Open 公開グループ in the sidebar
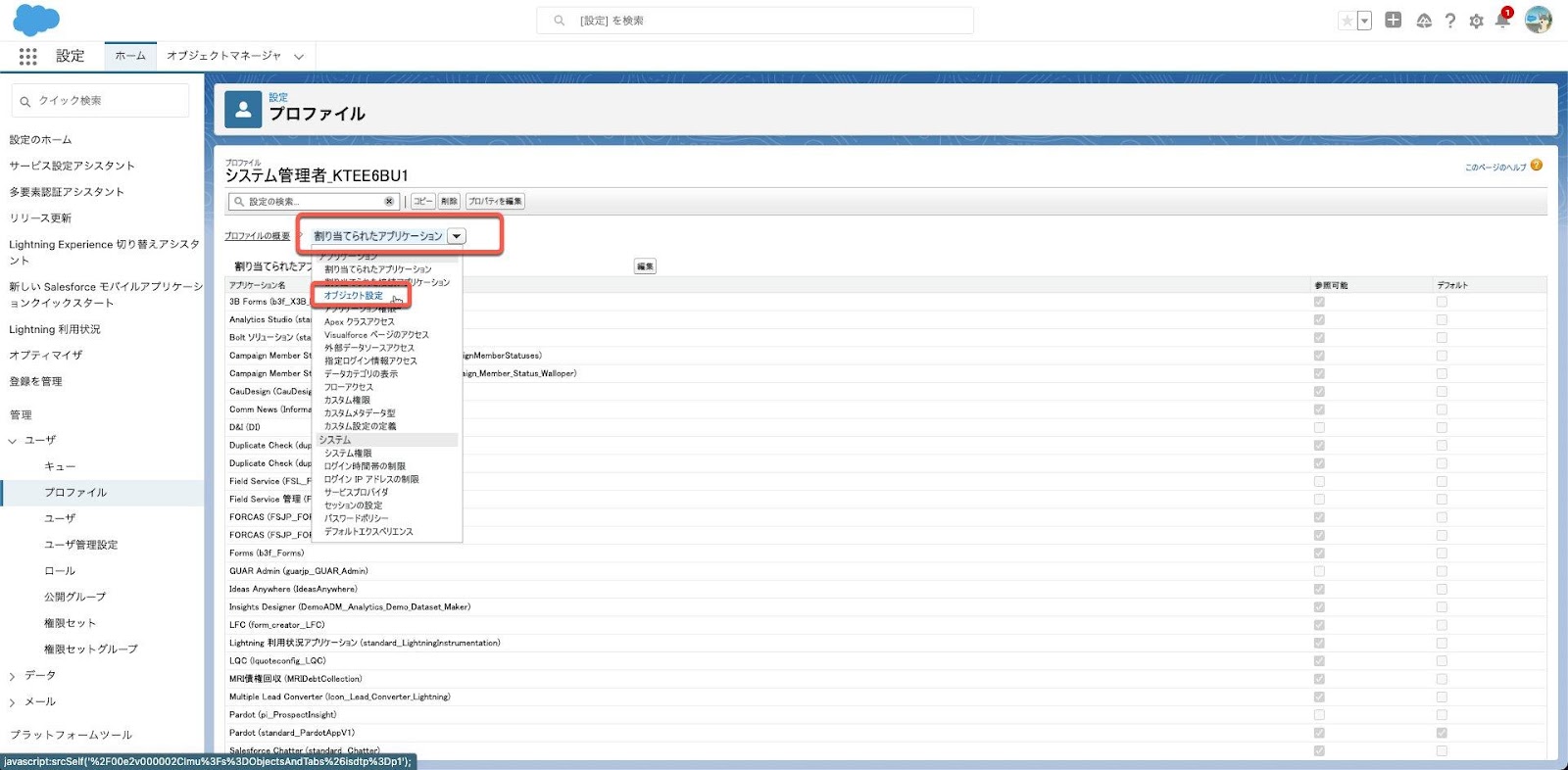This screenshot has height=770, width=1568. pyautogui.click(x=74, y=597)
